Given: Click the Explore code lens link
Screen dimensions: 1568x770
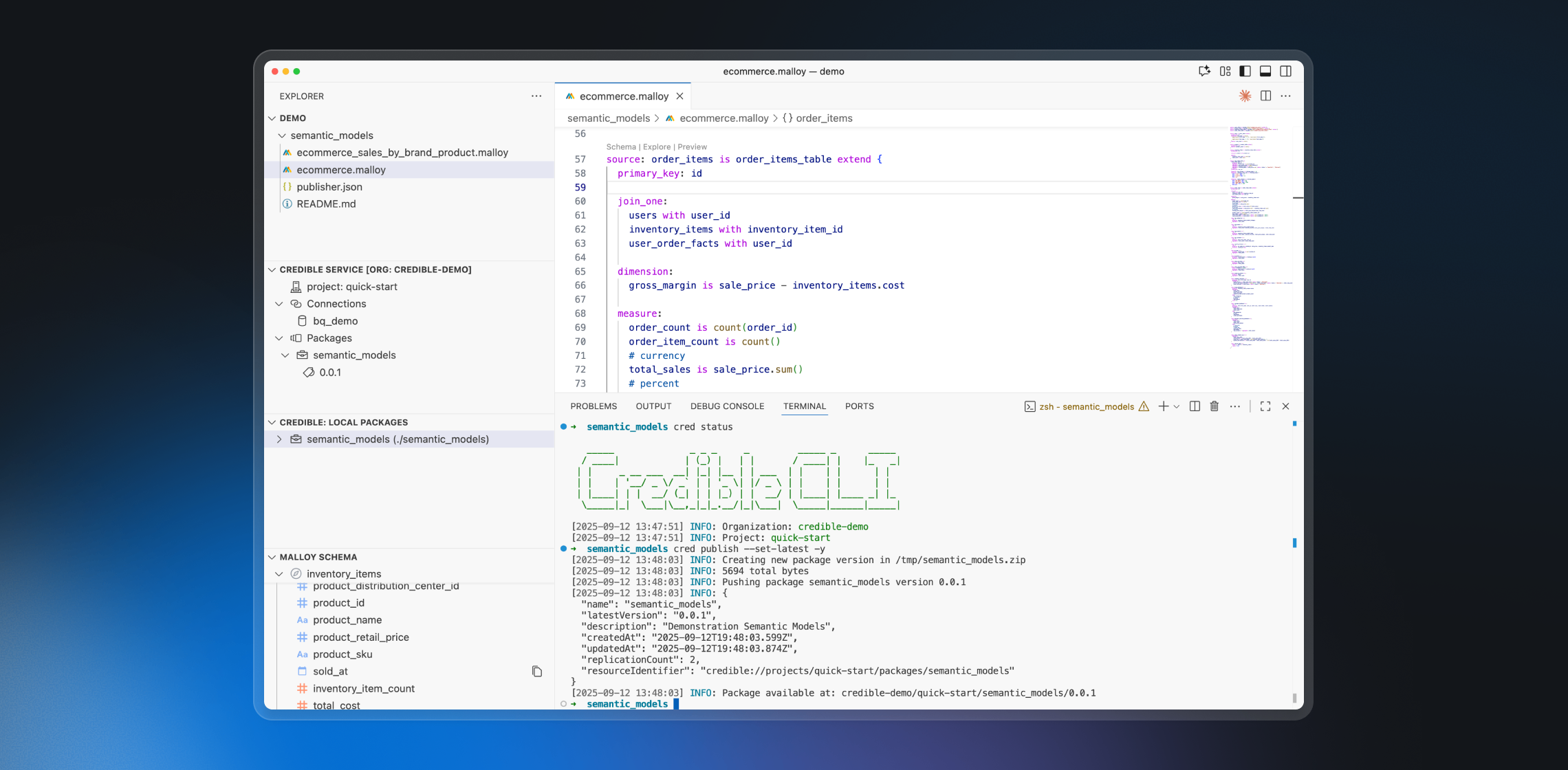Looking at the screenshot, I should click(x=657, y=147).
